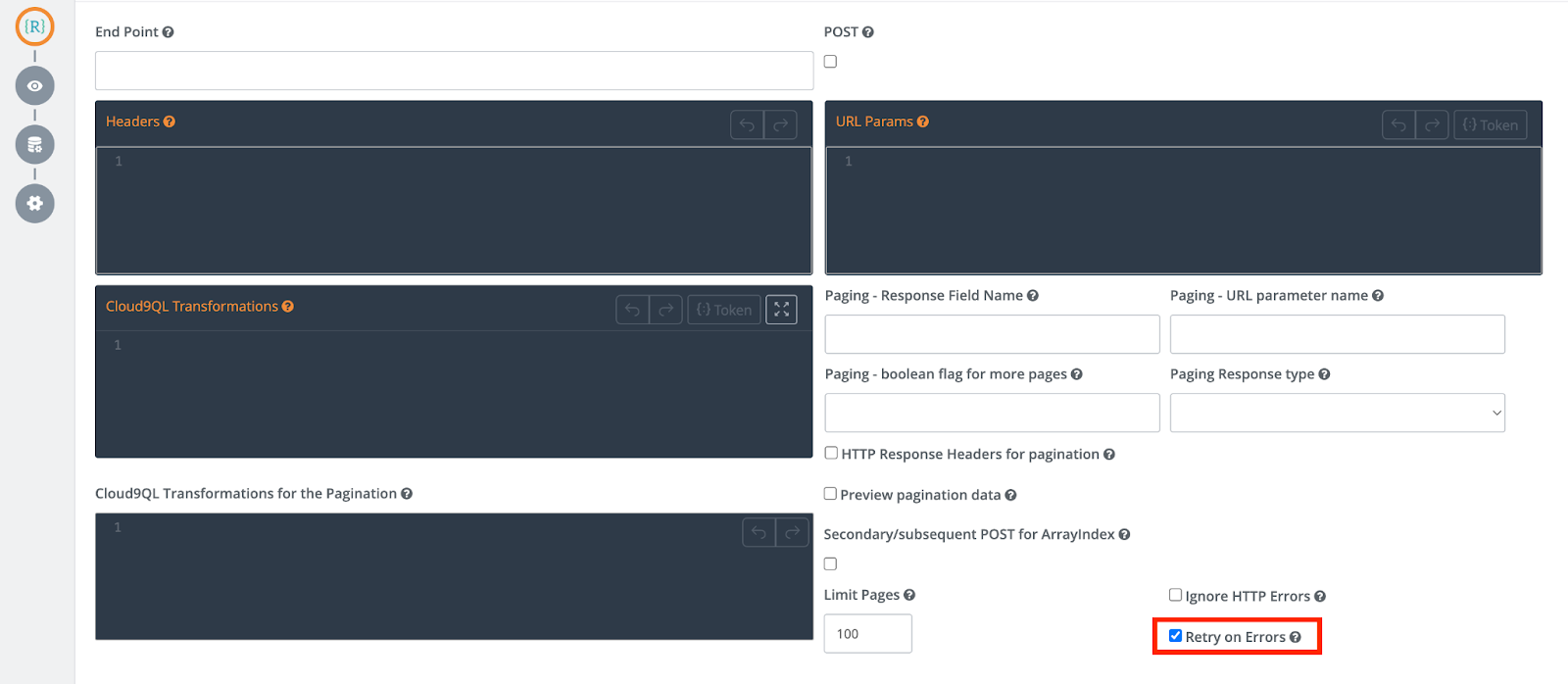
Task: Click the POST help icon
Action: point(868,32)
